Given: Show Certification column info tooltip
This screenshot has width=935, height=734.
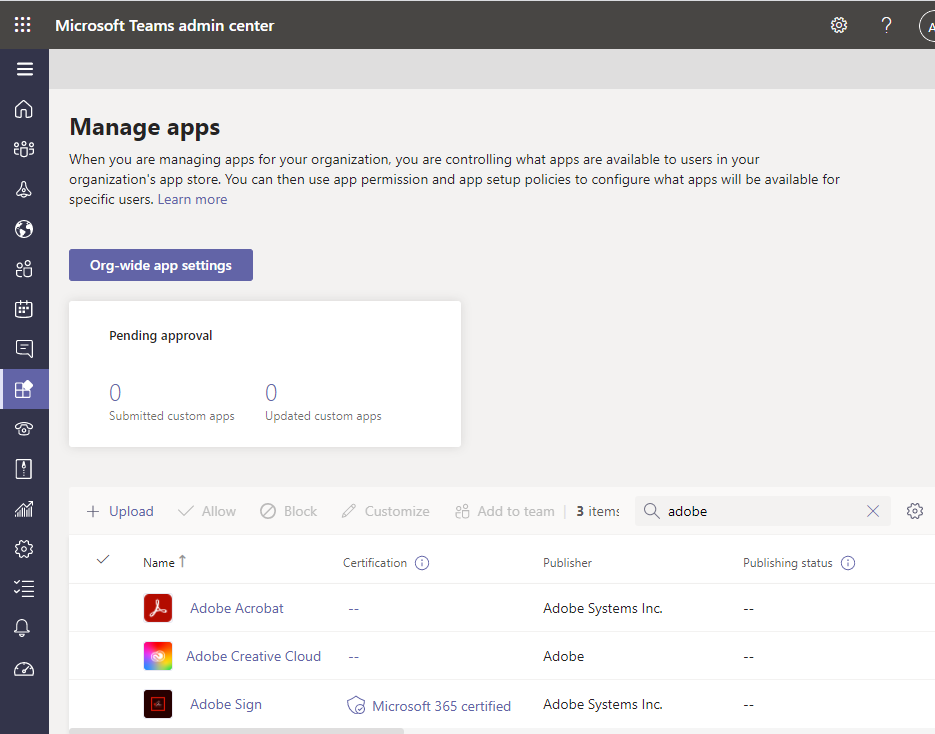Looking at the screenshot, I should [422, 563].
